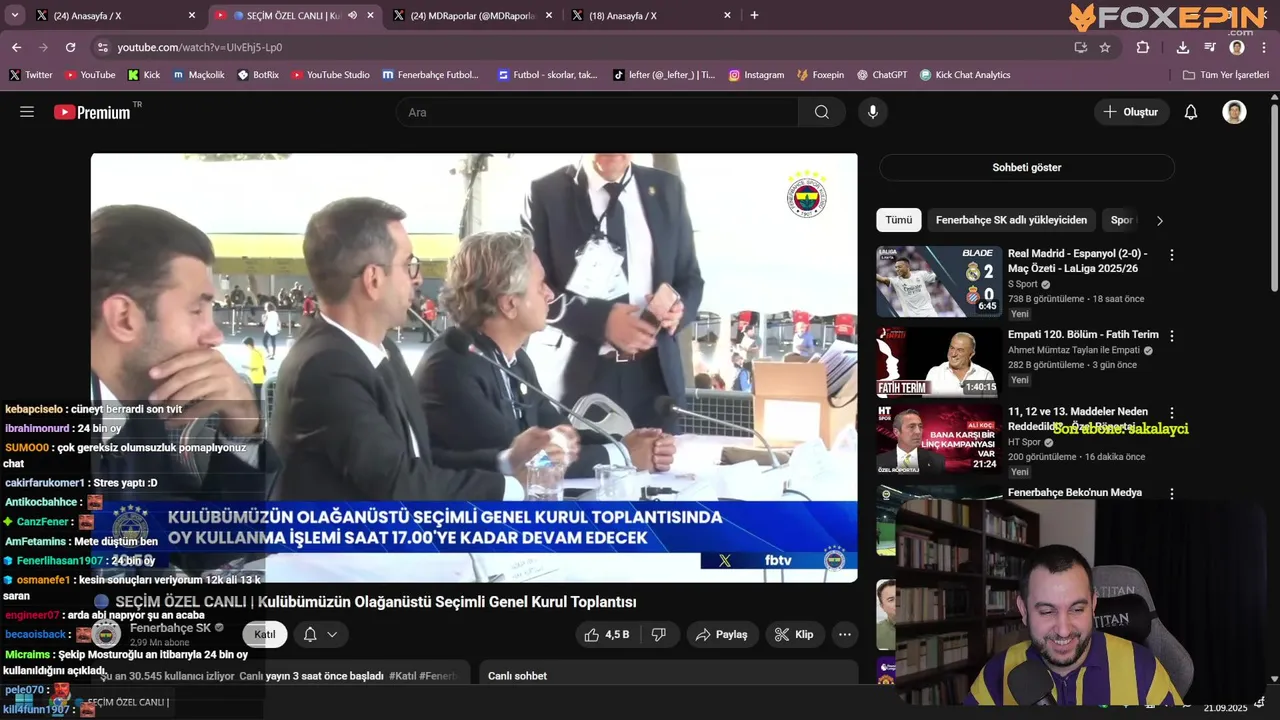
Task: Open the Oluştur create menu
Action: [x=1131, y=112]
